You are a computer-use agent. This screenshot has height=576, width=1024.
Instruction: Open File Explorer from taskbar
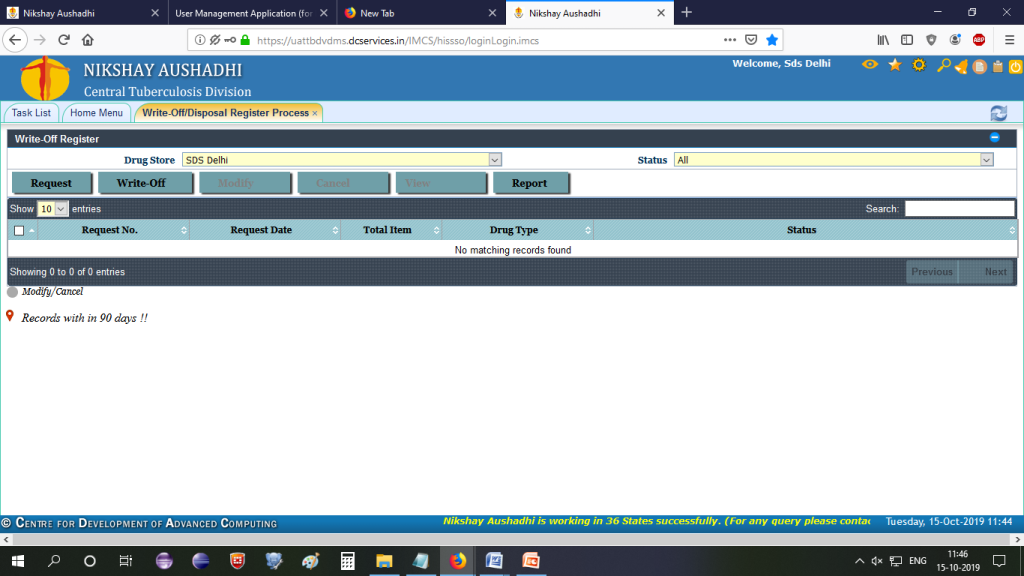click(384, 561)
